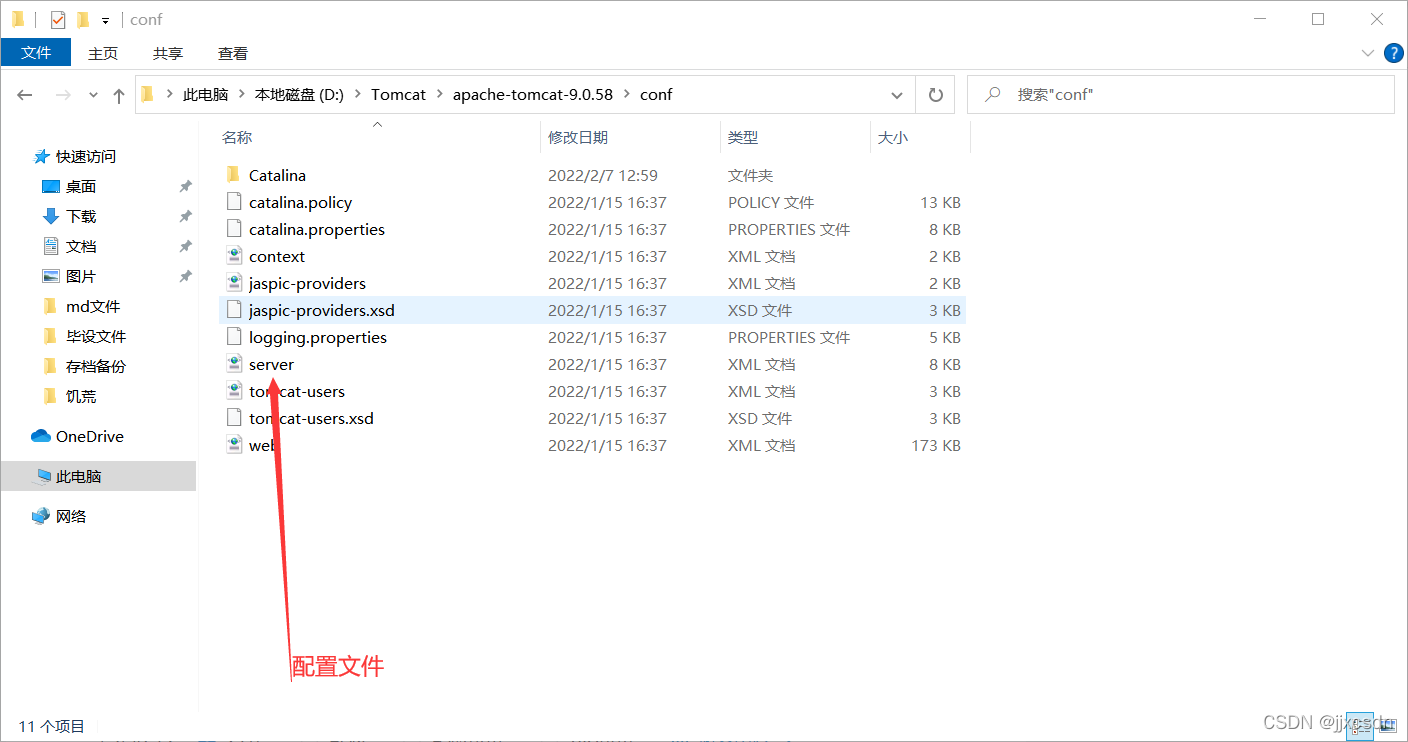Select the jaspic-providers XML file icon
1408x742 pixels.
coord(234,283)
